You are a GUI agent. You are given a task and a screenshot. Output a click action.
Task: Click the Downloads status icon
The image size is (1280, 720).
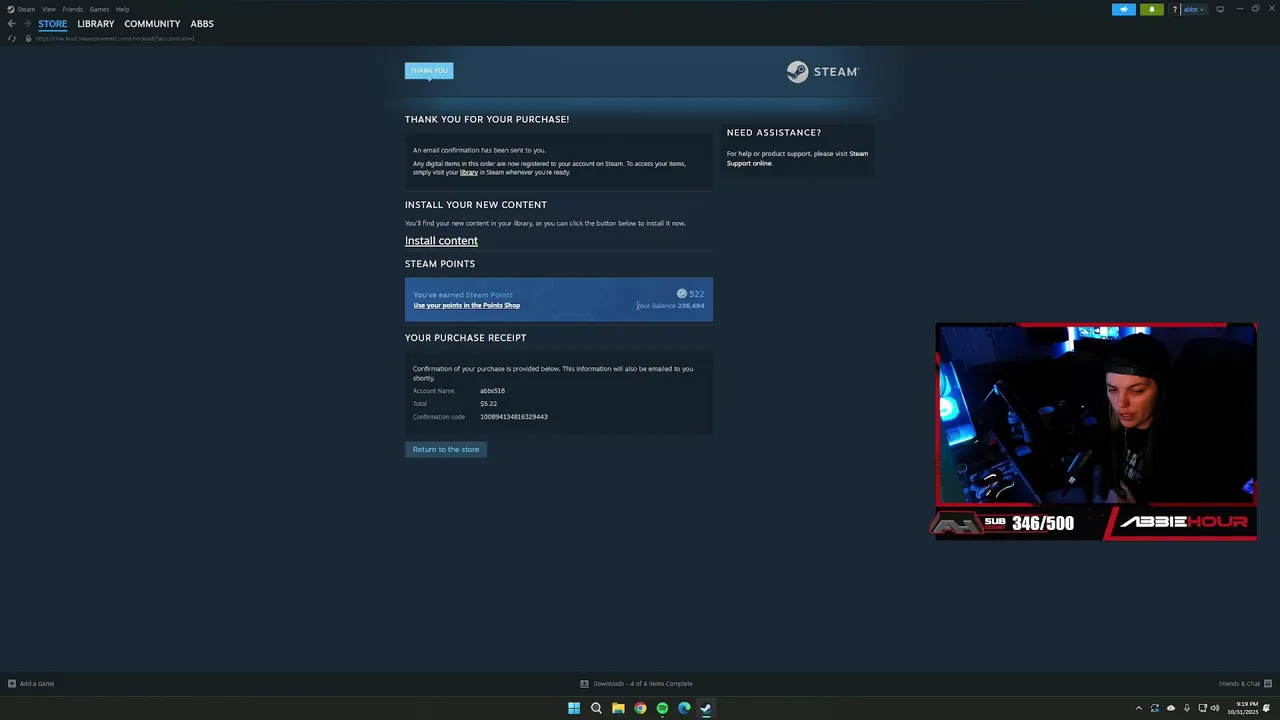pyautogui.click(x=584, y=684)
